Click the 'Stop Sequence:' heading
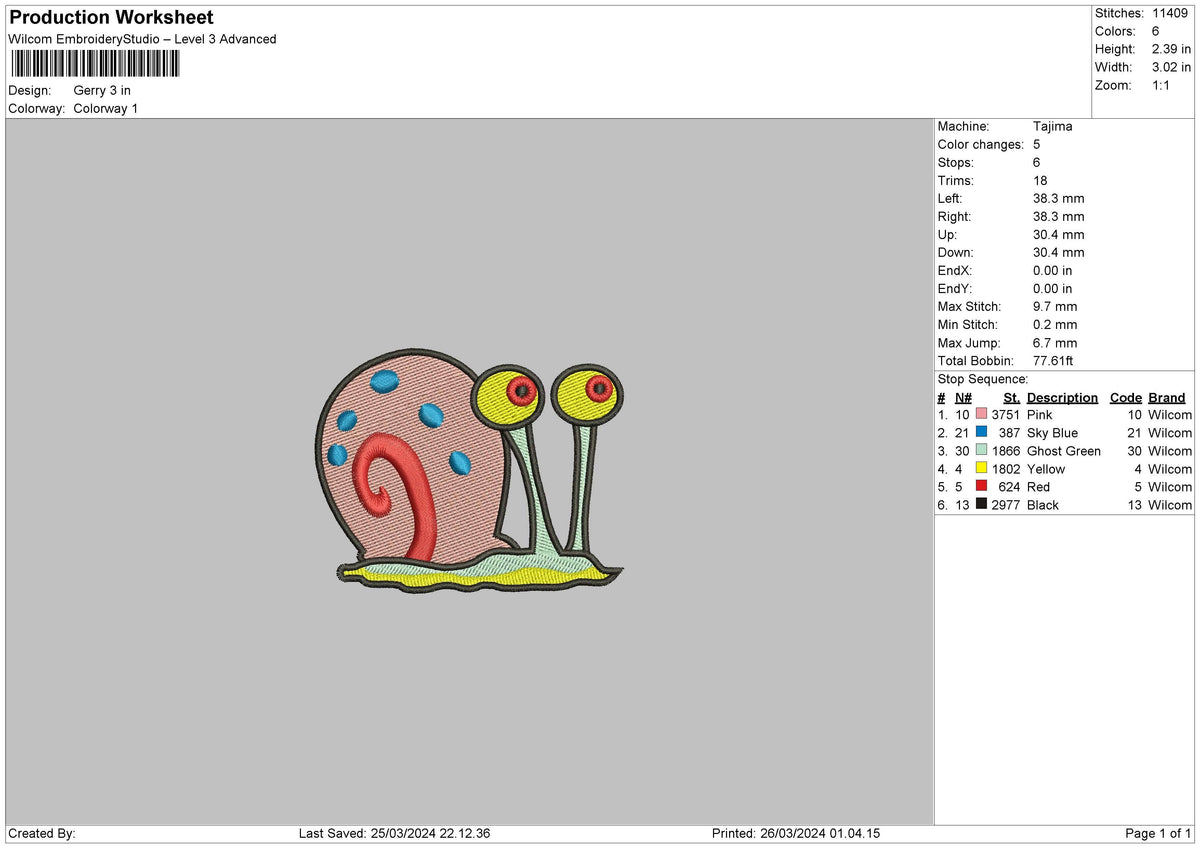Screen dimensions: 1200x848 click(983, 379)
